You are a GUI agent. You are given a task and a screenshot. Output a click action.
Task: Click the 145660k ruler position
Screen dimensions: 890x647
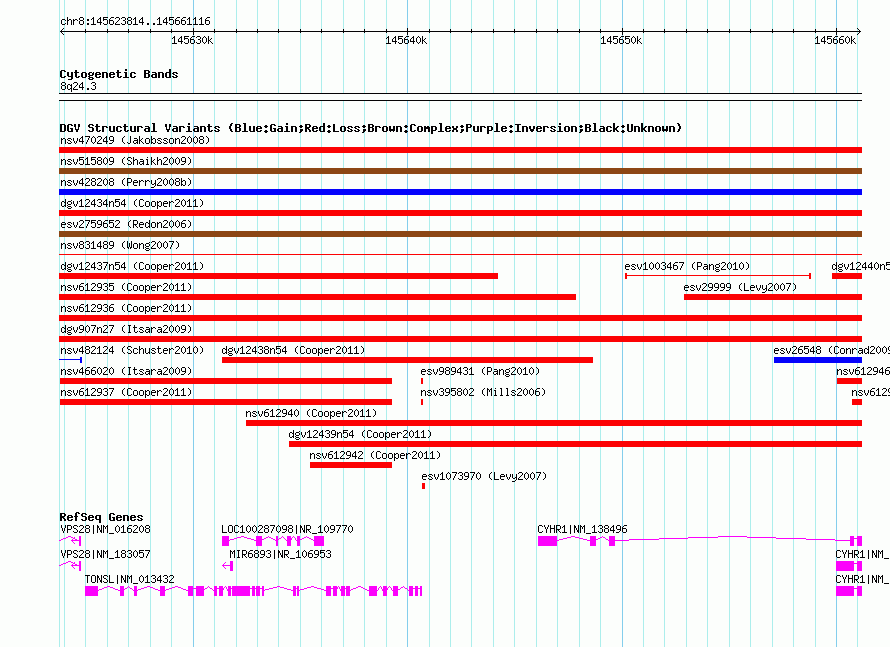[x=836, y=40]
